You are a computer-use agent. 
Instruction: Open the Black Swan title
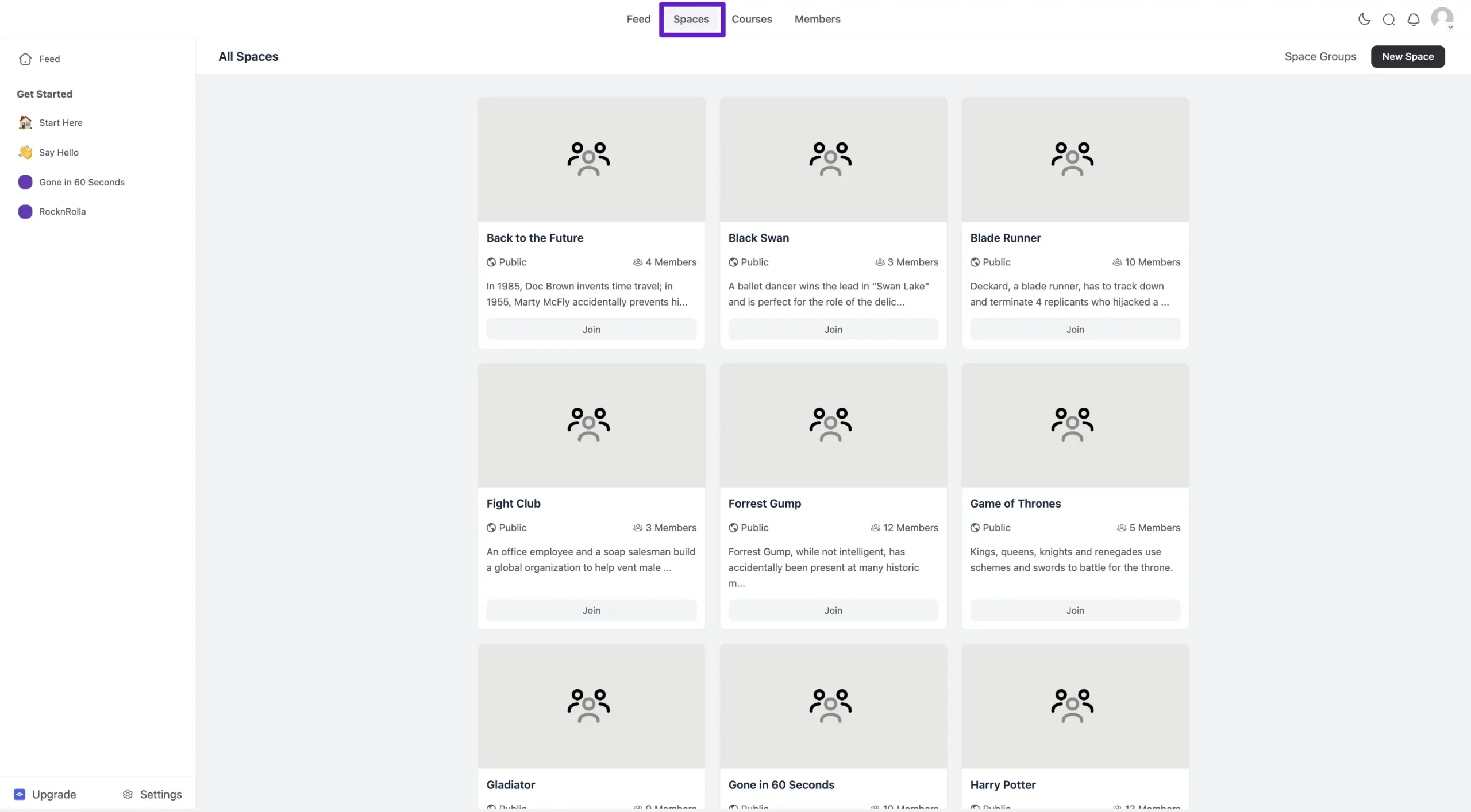pyautogui.click(x=758, y=238)
